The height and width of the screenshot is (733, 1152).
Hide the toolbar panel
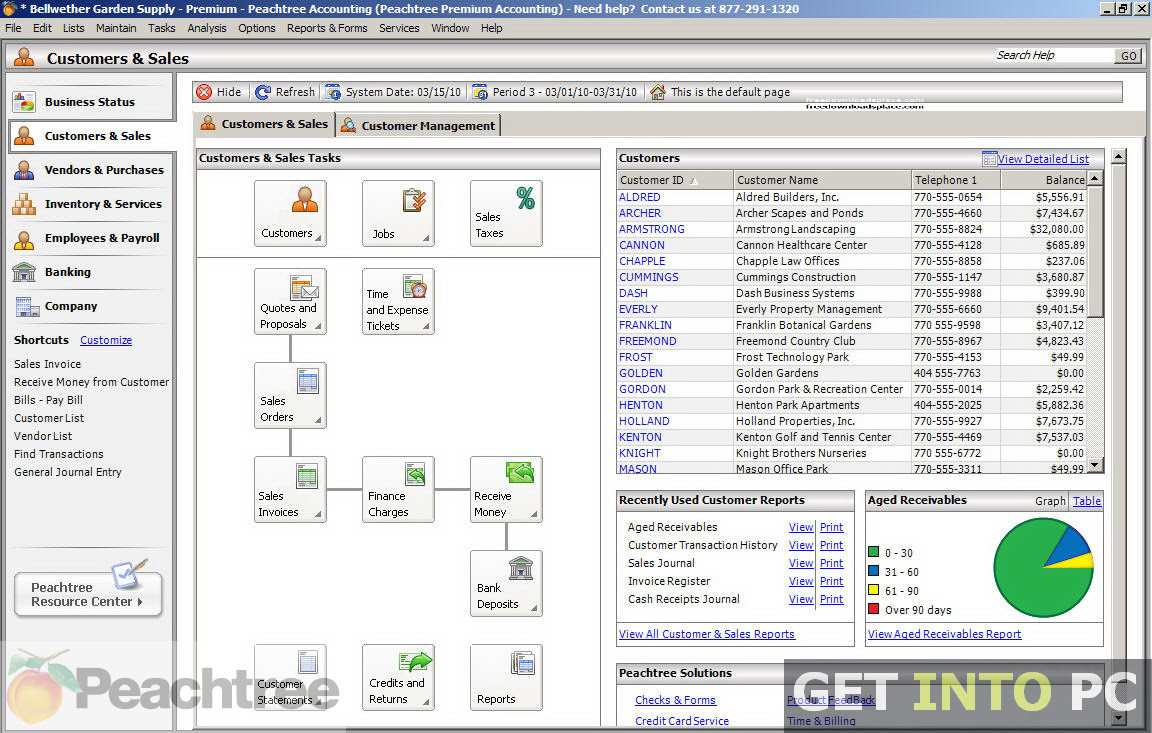219,92
